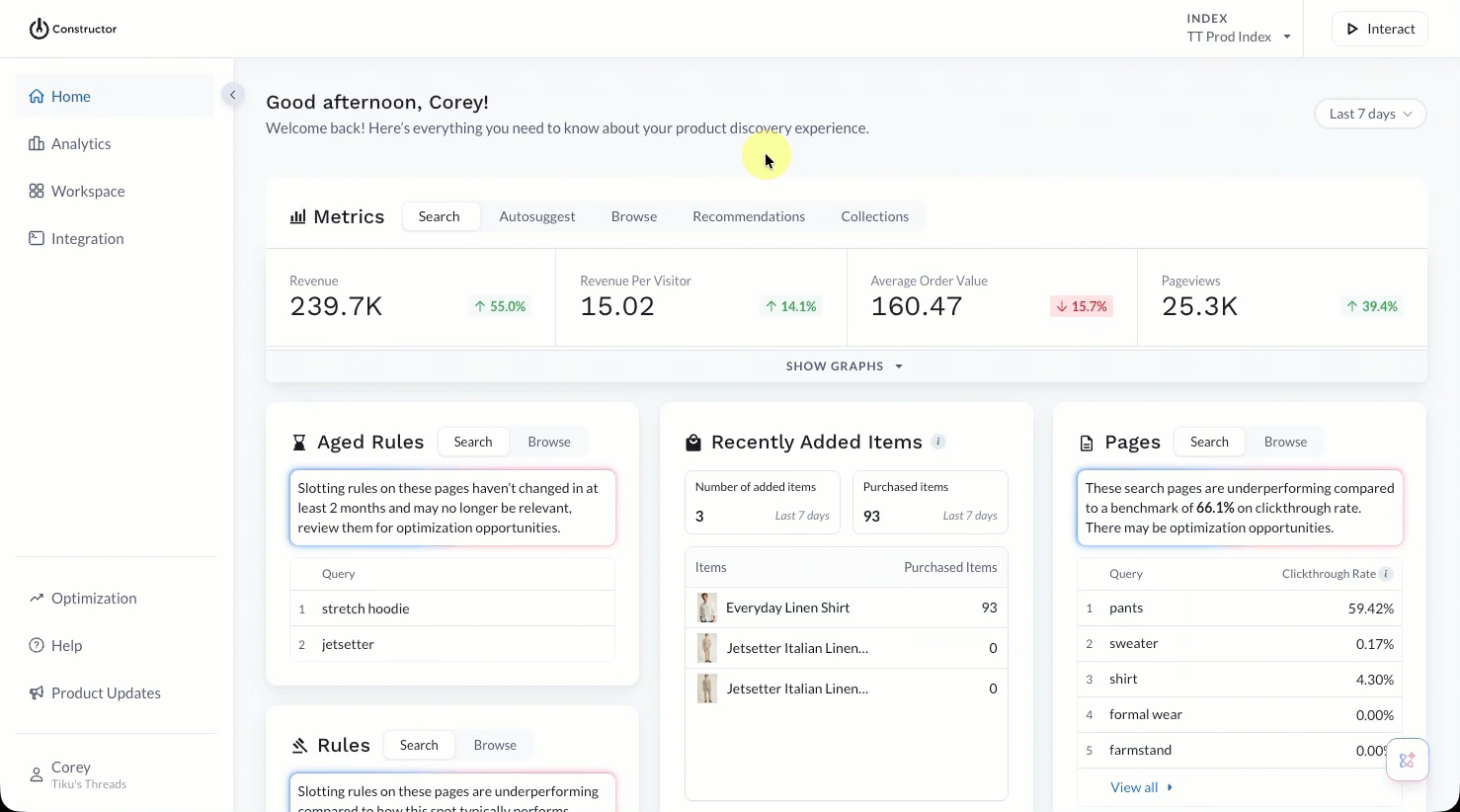Click stretch hoodie query row
Screen dimensions: 1460x812
452,609
